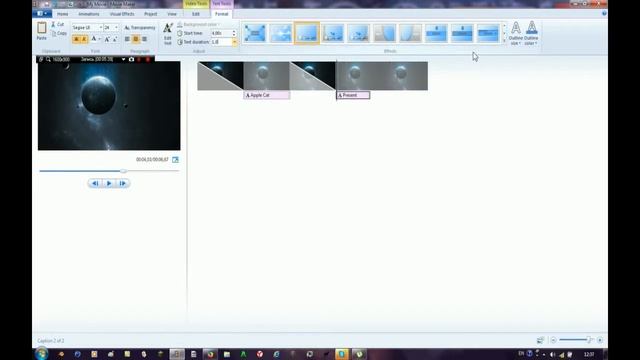Change thumbnail size icon in status bar
The image size is (640, 360).
[x=540, y=340]
